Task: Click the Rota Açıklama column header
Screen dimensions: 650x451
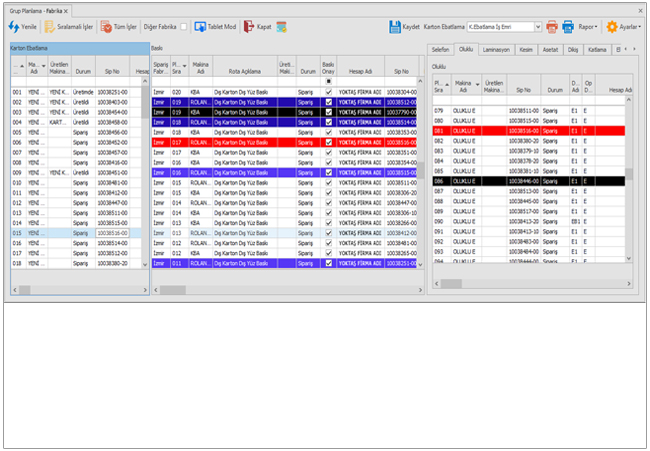Action: [243, 70]
